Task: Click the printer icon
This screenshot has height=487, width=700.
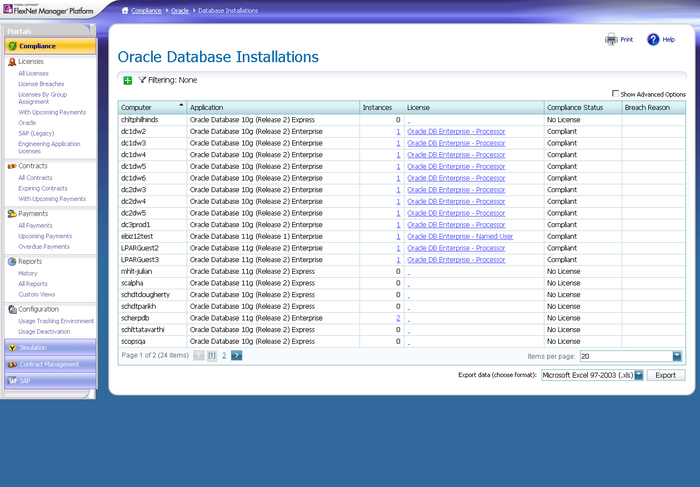Action: tap(611, 40)
